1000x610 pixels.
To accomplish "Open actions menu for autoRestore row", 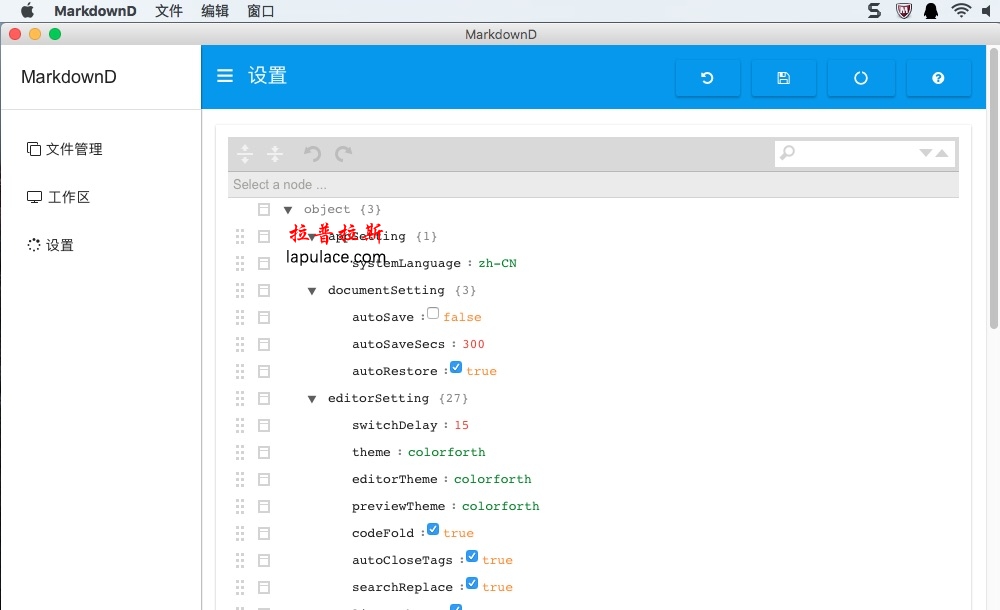I will (264, 371).
